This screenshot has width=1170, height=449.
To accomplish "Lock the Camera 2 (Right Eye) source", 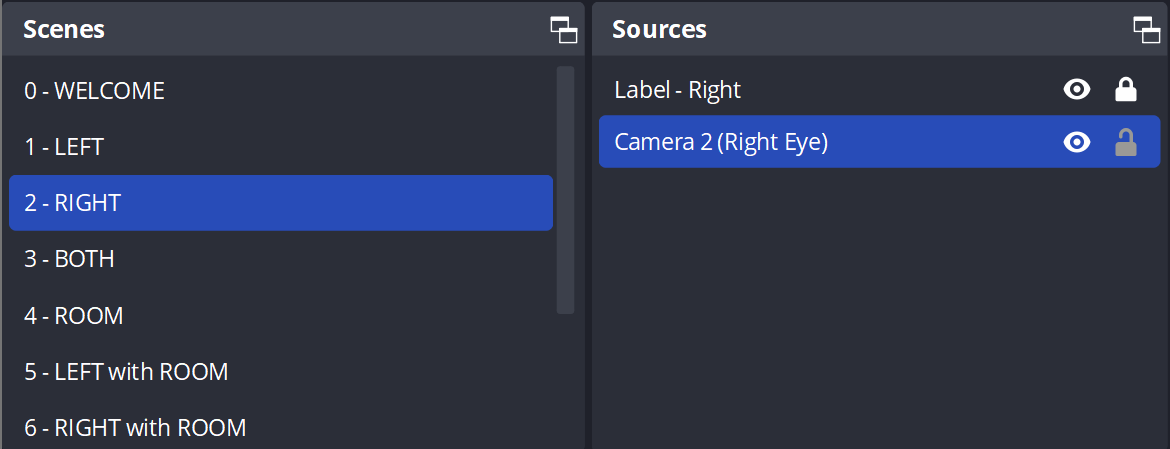I will pyautogui.click(x=1125, y=142).
